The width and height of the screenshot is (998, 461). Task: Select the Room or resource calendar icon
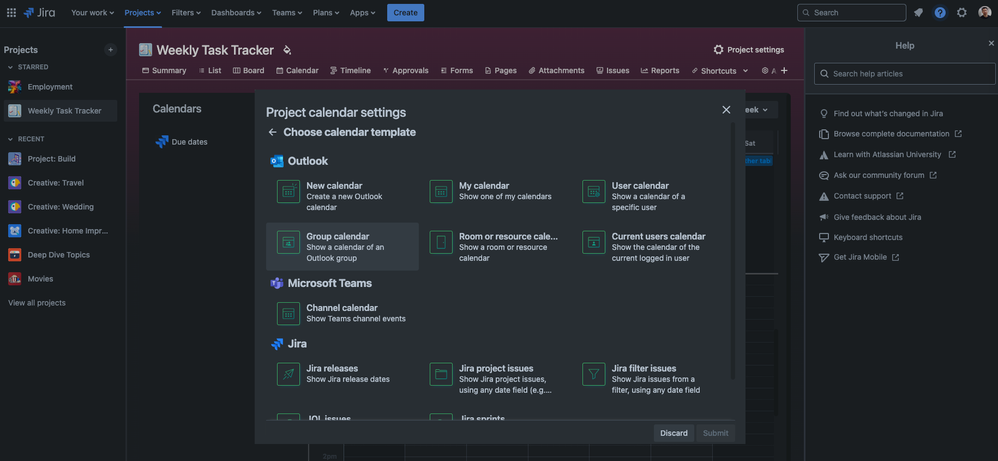(441, 242)
